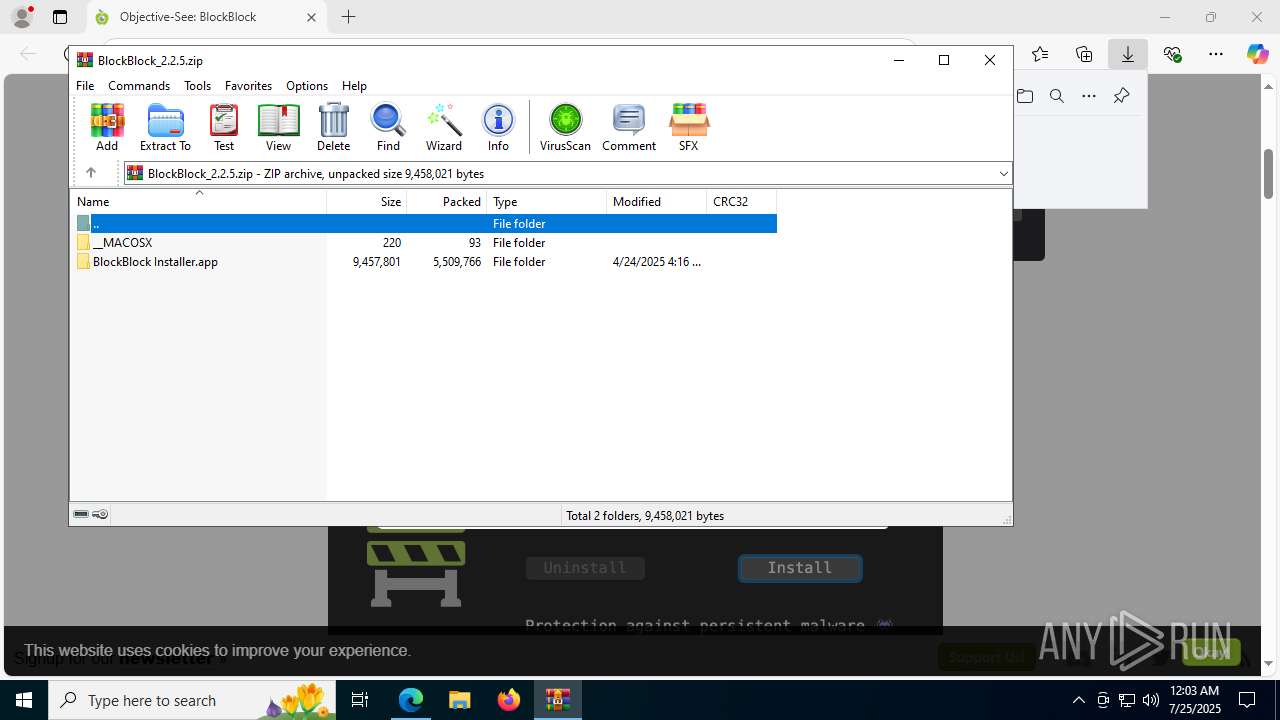Click the Install button on webpage
The width and height of the screenshot is (1280, 720).
[x=800, y=568]
